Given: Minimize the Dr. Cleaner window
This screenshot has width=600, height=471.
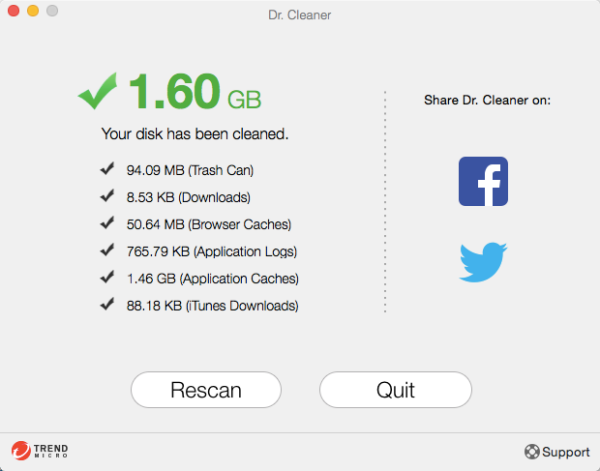Looking at the screenshot, I should 32,11.
